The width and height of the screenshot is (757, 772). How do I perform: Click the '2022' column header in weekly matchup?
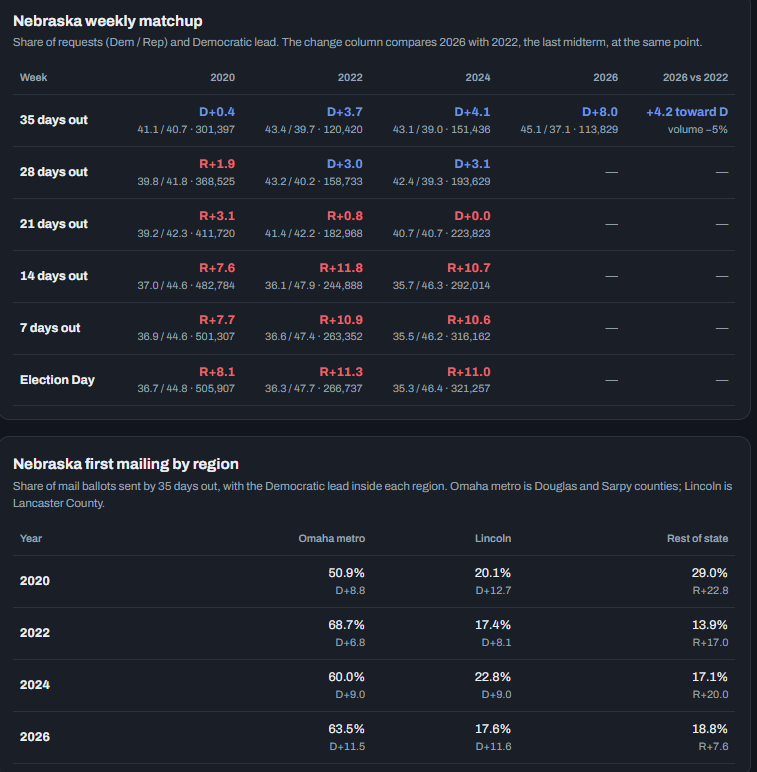[350, 77]
